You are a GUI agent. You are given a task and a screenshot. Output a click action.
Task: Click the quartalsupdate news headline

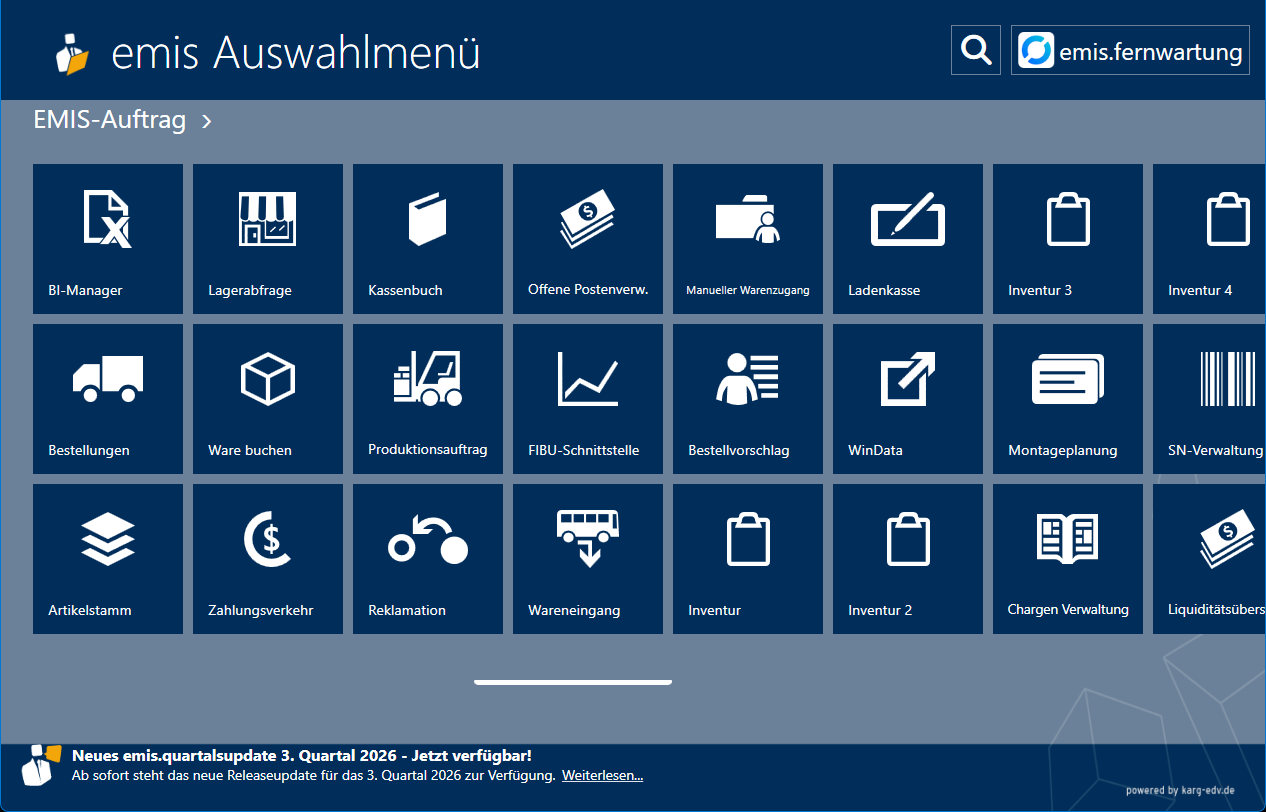coord(302,756)
